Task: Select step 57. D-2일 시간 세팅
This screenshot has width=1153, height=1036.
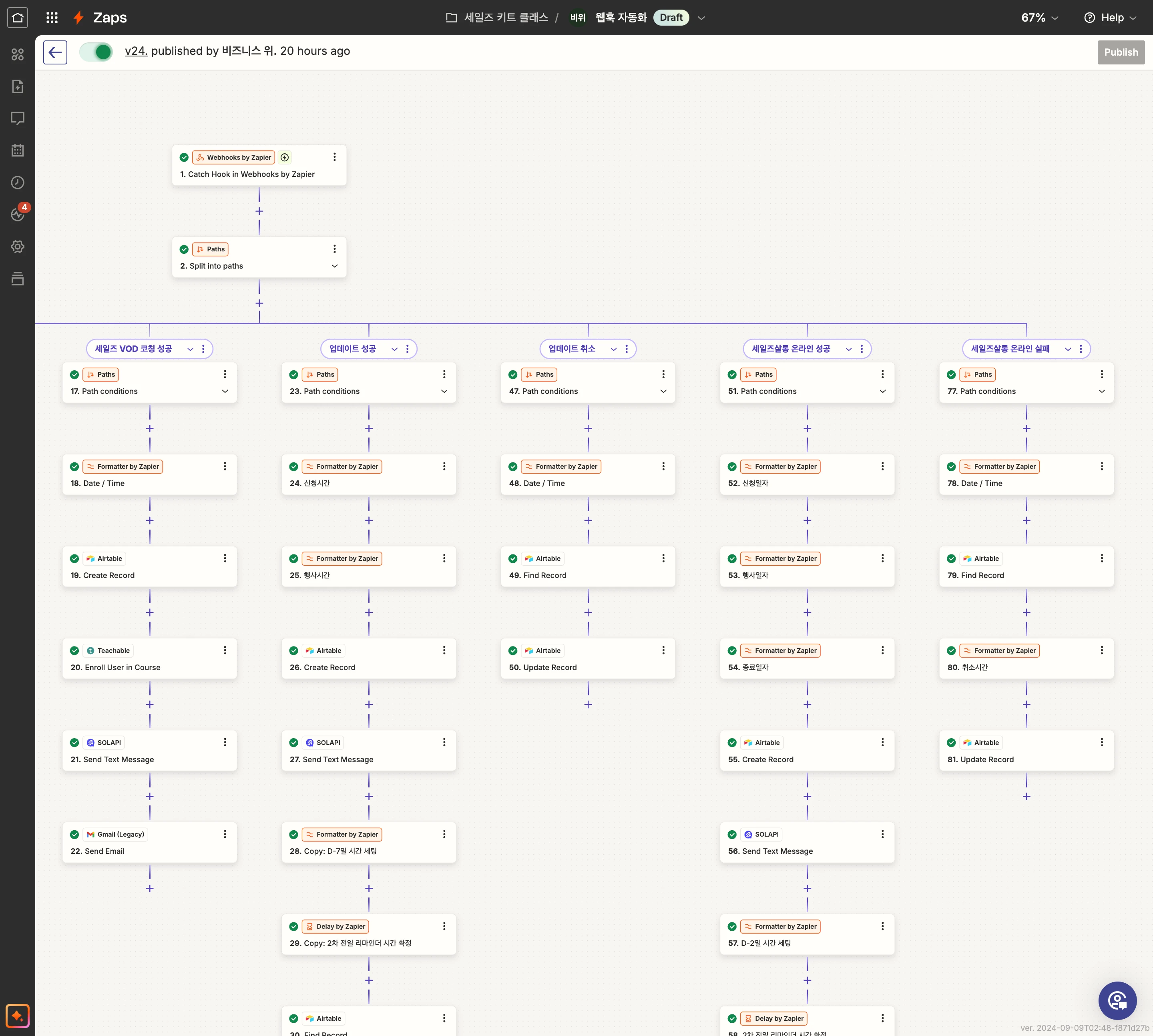Action: tap(808, 935)
